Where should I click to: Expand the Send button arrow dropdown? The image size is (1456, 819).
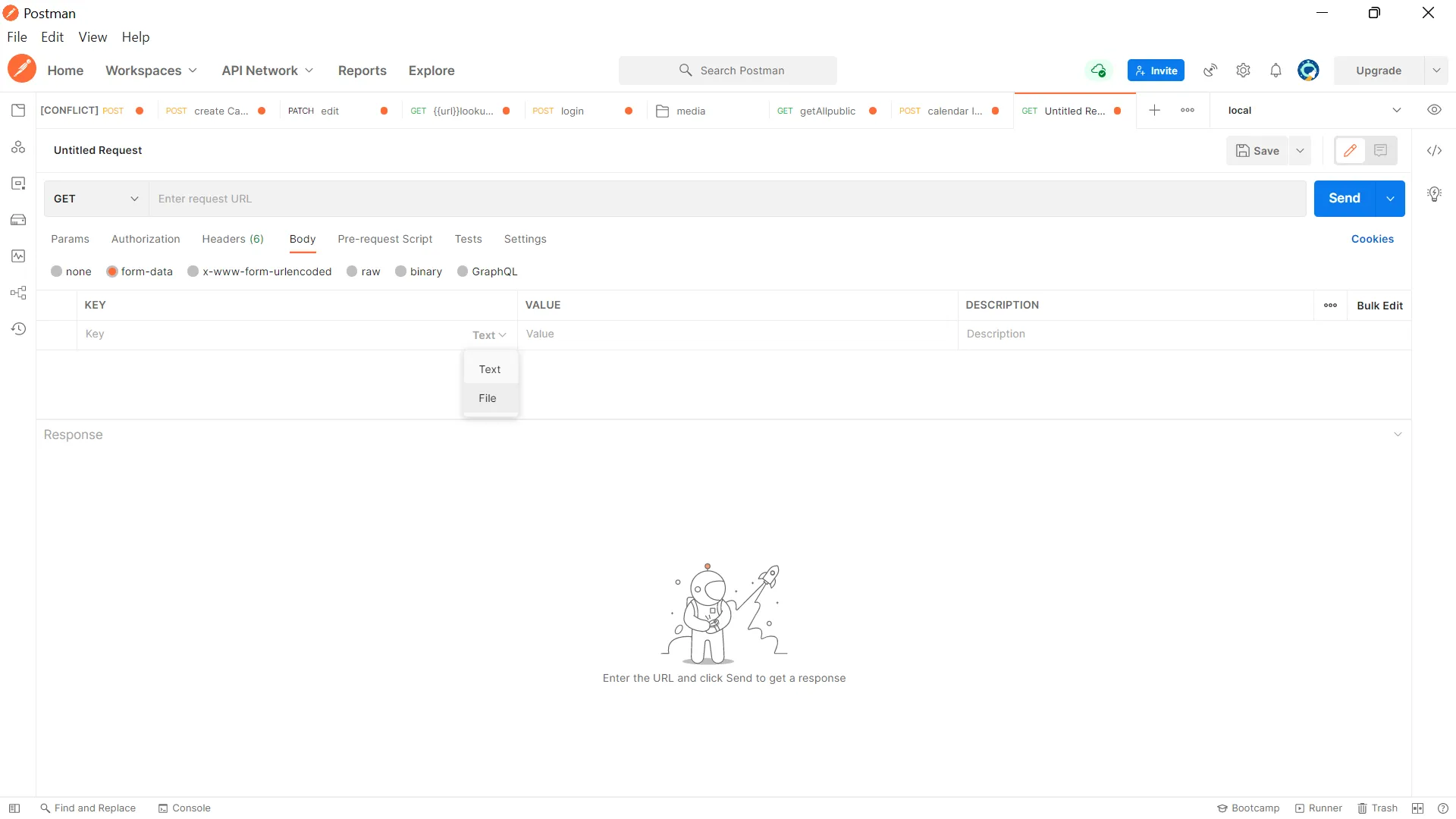click(x=1390, y=199)
